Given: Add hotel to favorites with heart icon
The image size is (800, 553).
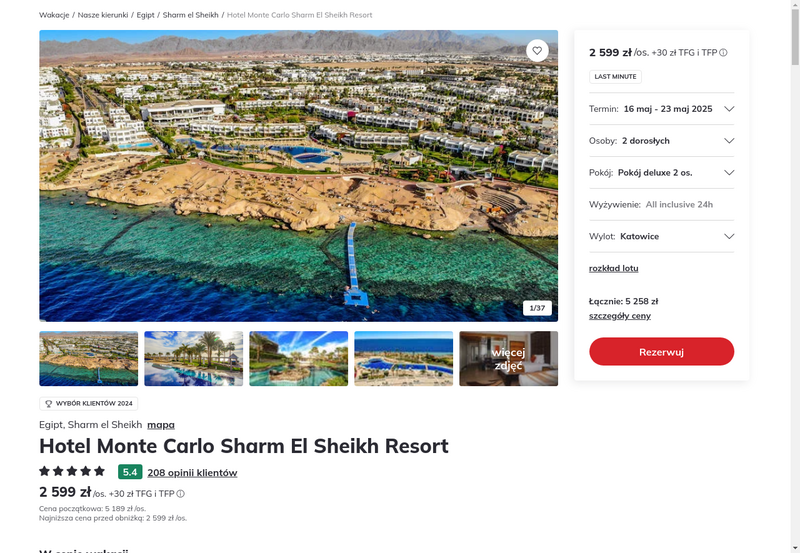Looking at the screenshot, I should (537, 51).
